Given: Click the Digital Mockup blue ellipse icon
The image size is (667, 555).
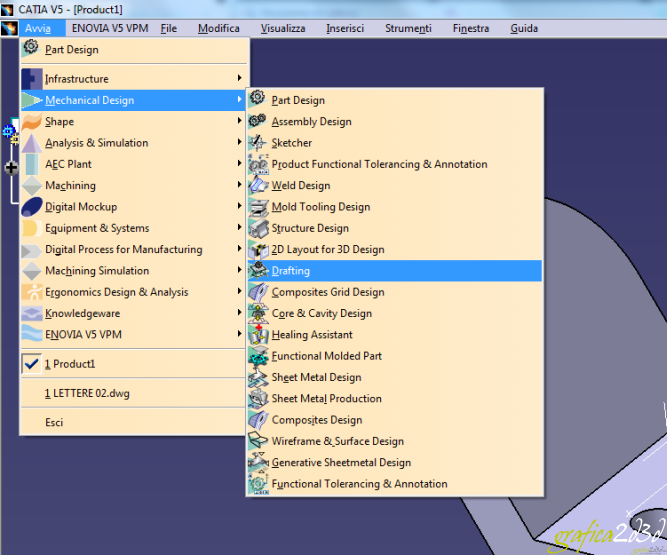Looking at the screenshot, I should 32,207.
